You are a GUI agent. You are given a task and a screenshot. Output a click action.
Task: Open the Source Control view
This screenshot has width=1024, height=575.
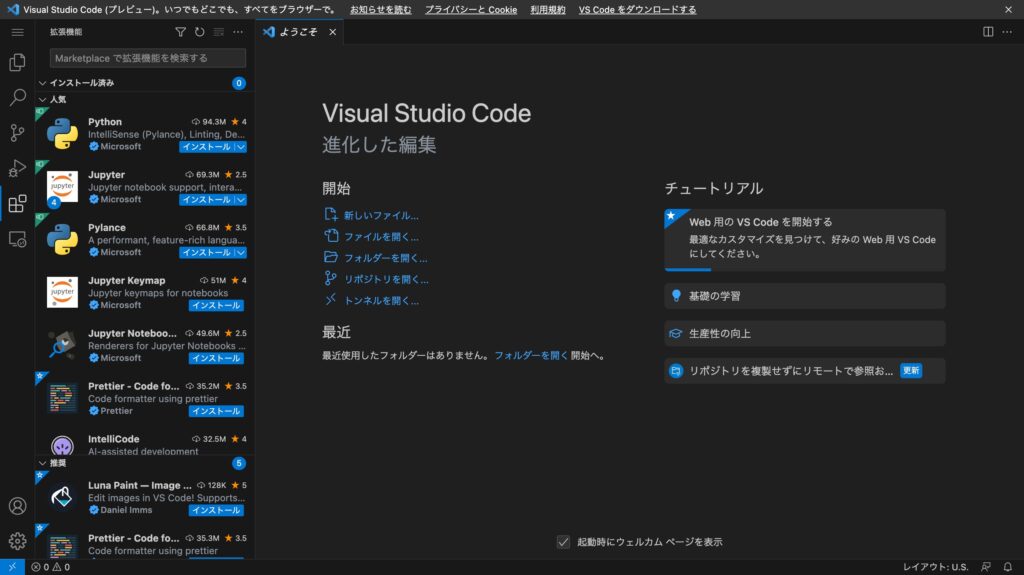[x=17, y=133]
